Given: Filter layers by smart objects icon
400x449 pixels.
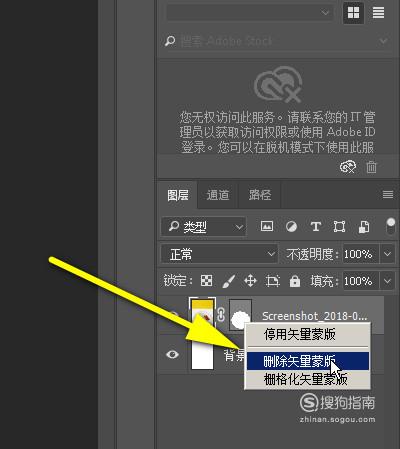Looking at the screenshot, I should tap(364, 227).
